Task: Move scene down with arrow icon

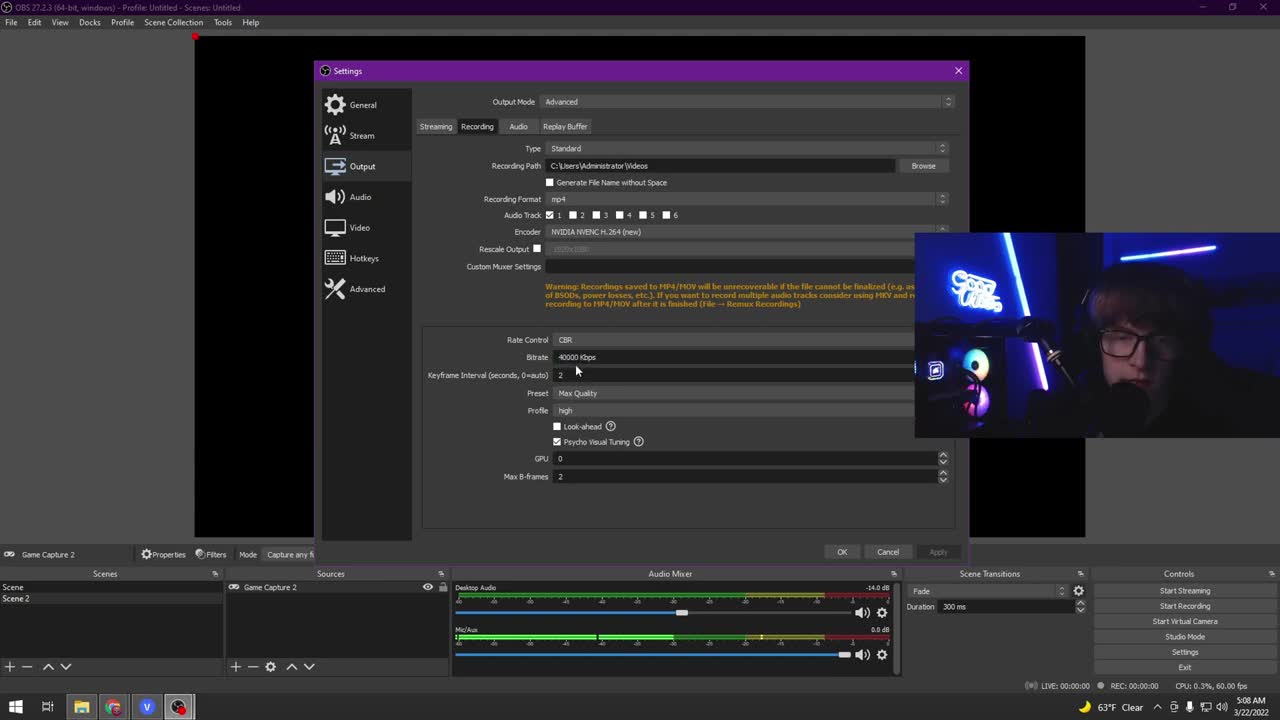Action: click(66, 667)
